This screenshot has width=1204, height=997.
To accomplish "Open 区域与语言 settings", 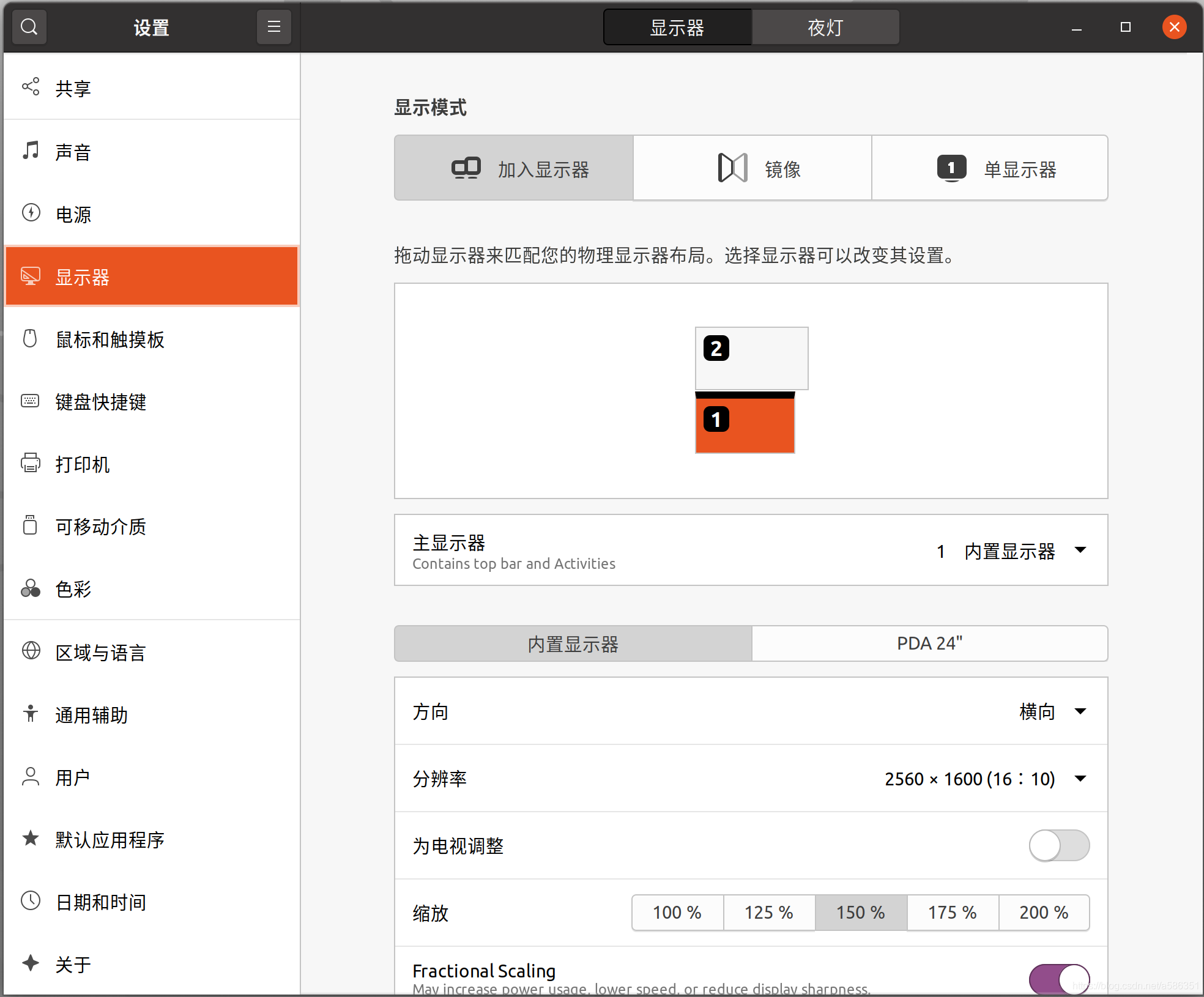I will (152, 652).
